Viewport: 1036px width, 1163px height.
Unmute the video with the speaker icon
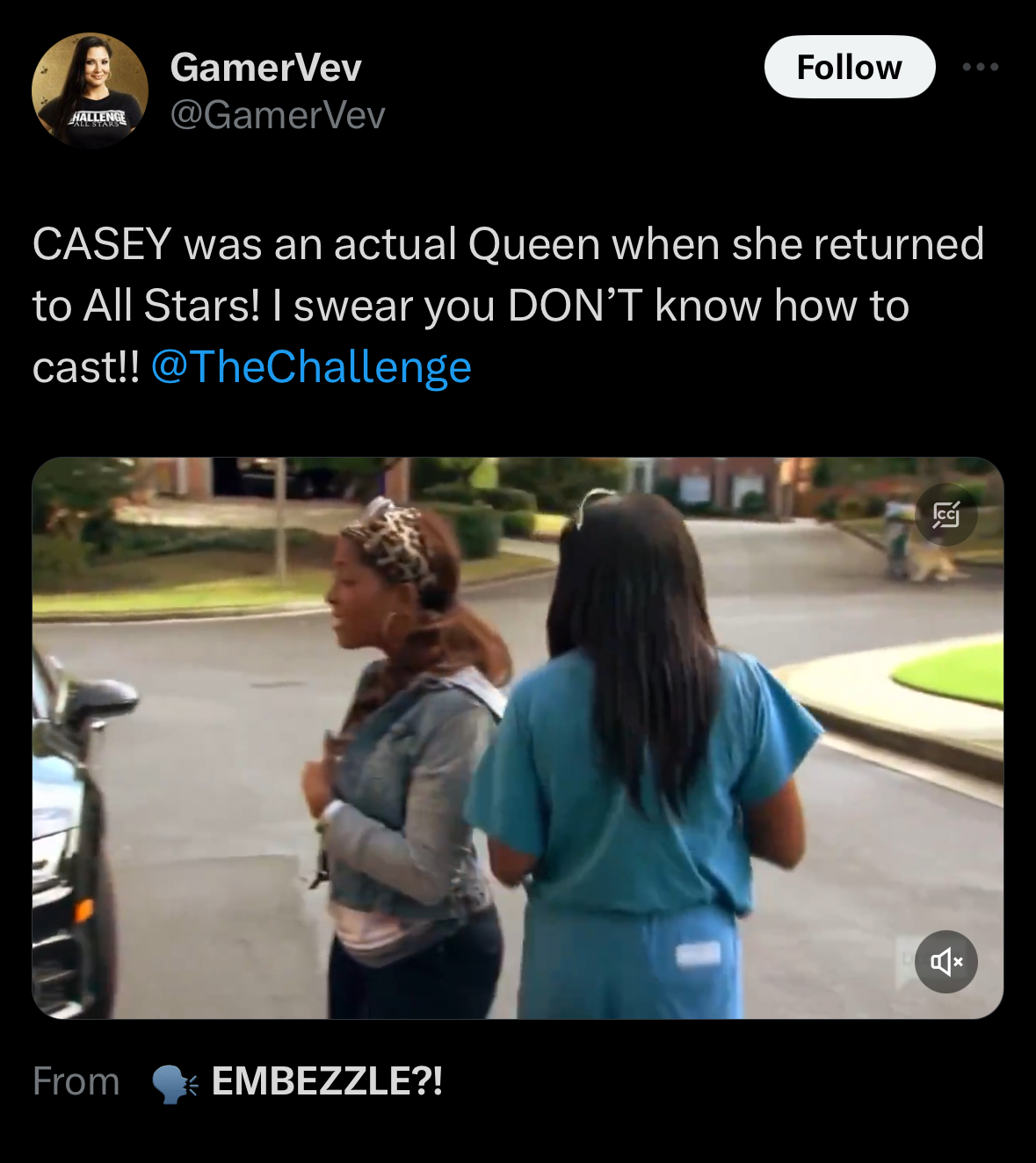pos(945,962)
